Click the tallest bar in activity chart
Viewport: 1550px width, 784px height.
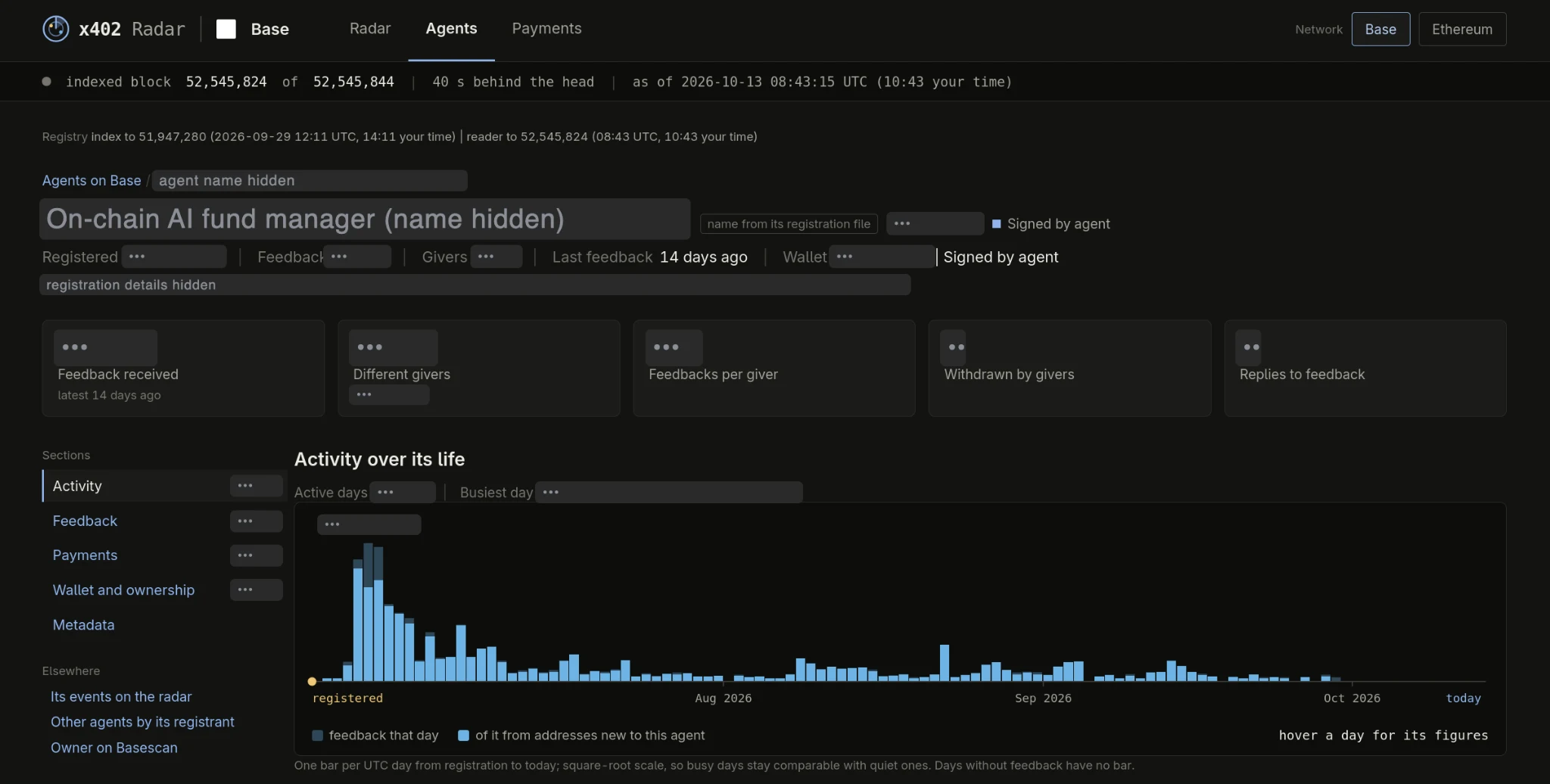point(369,612)
